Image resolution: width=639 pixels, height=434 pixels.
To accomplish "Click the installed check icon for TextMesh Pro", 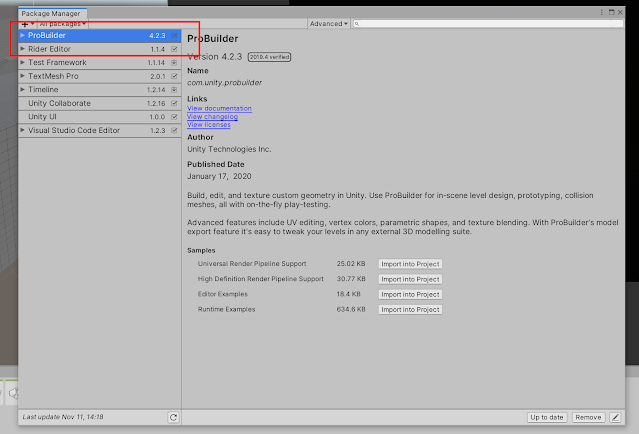I will tap(174, 76).
